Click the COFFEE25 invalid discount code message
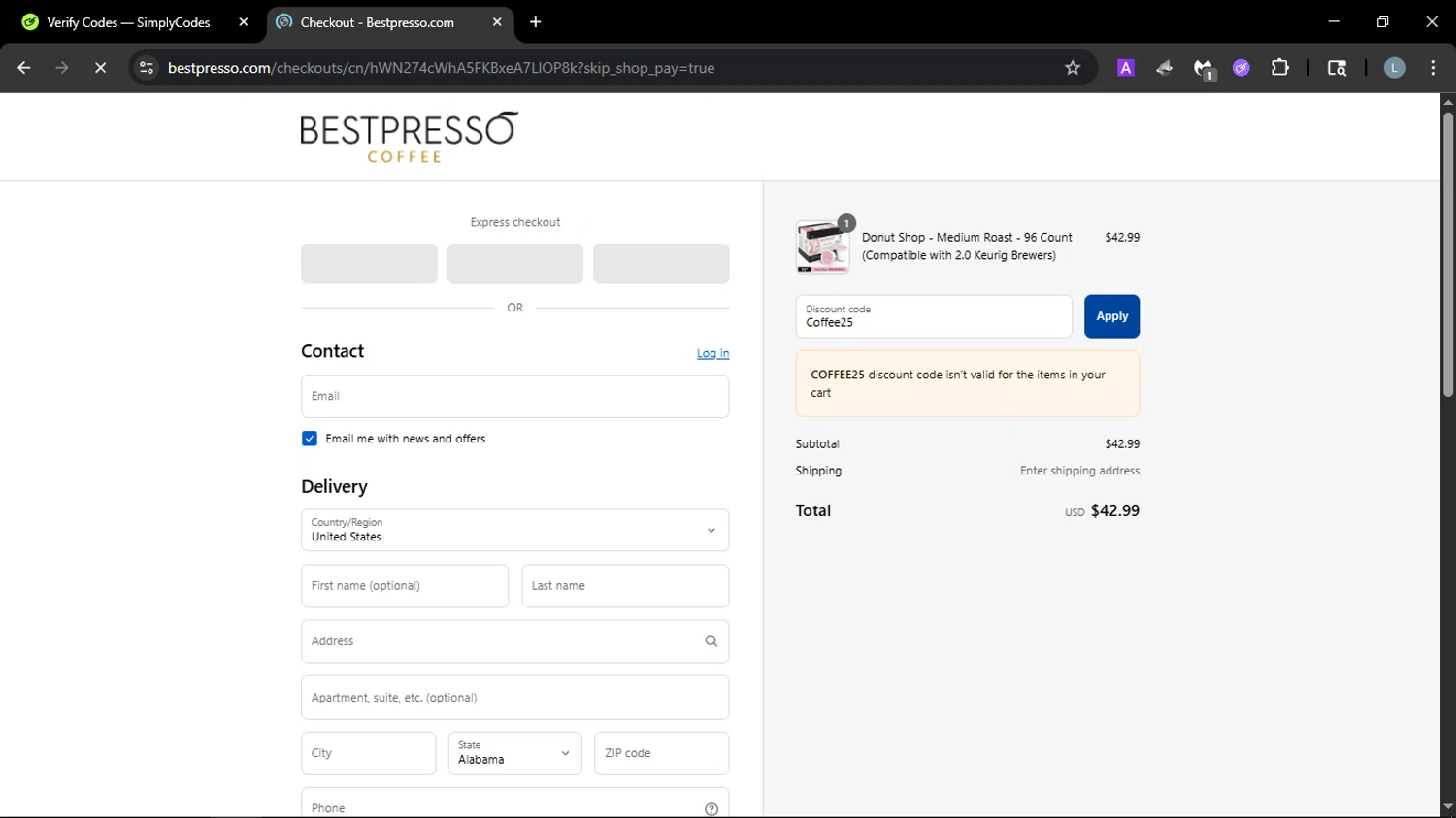1456x818 pixels. point(967,383)
